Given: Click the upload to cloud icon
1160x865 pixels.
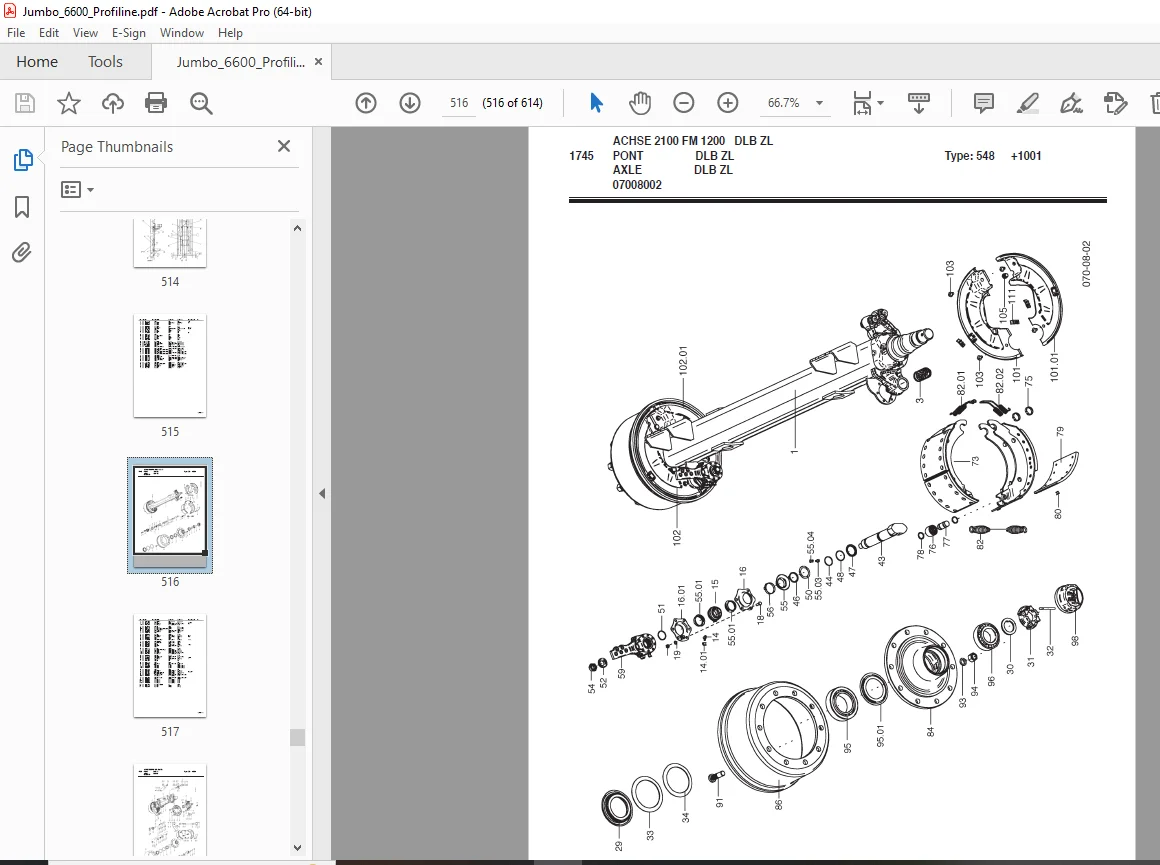Looking at the screenshot, I should [x=112, y=103].
